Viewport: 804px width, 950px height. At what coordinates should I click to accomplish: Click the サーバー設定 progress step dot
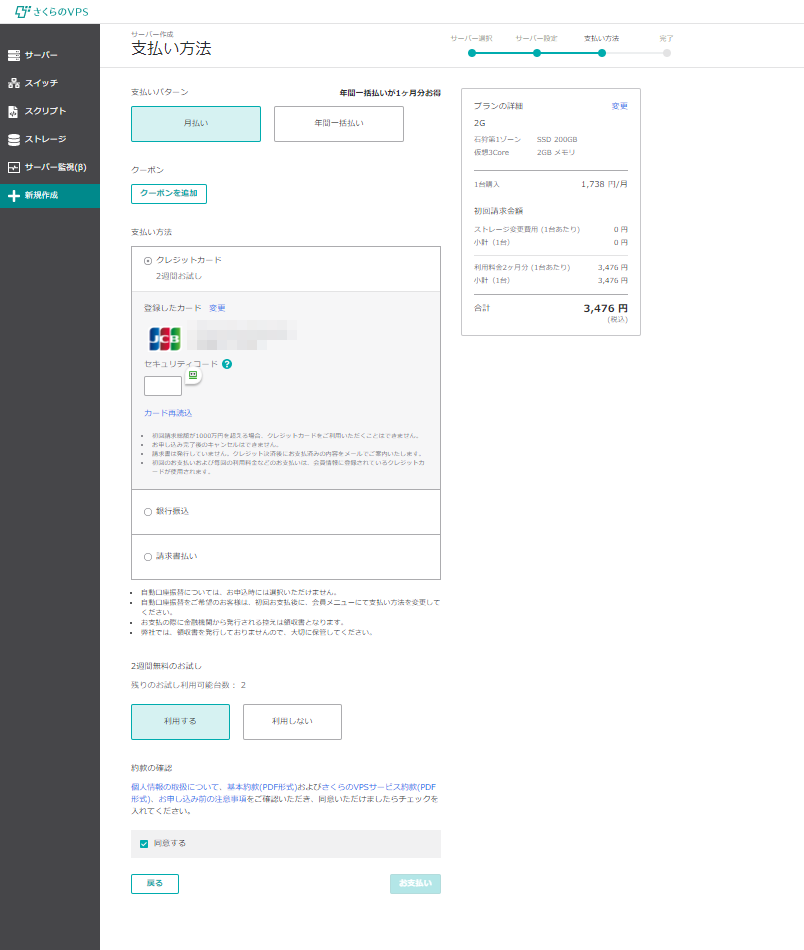(537, 53)
